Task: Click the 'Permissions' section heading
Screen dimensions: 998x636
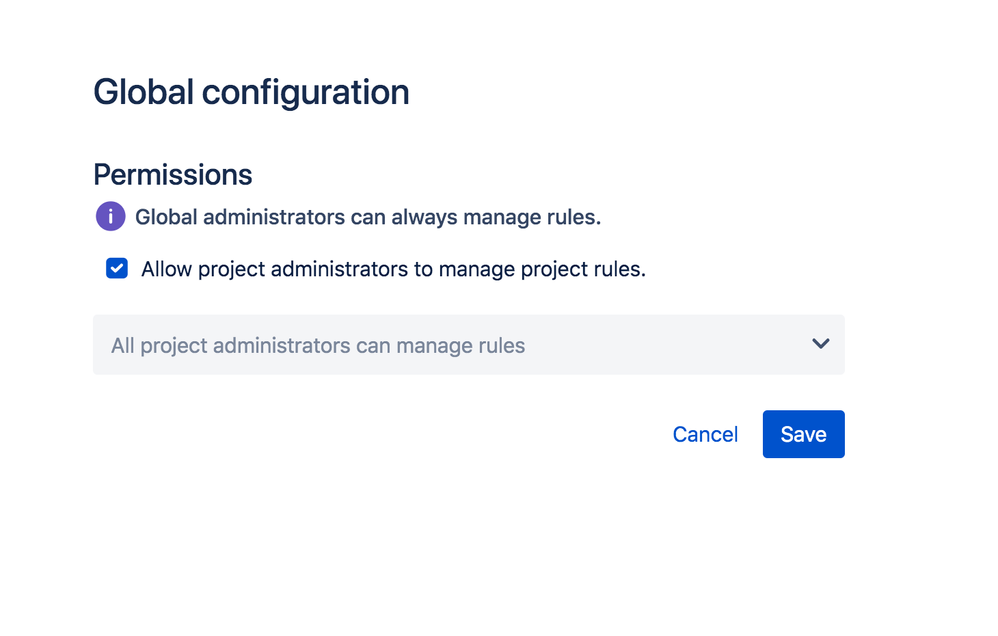Action: pos(172,174)
